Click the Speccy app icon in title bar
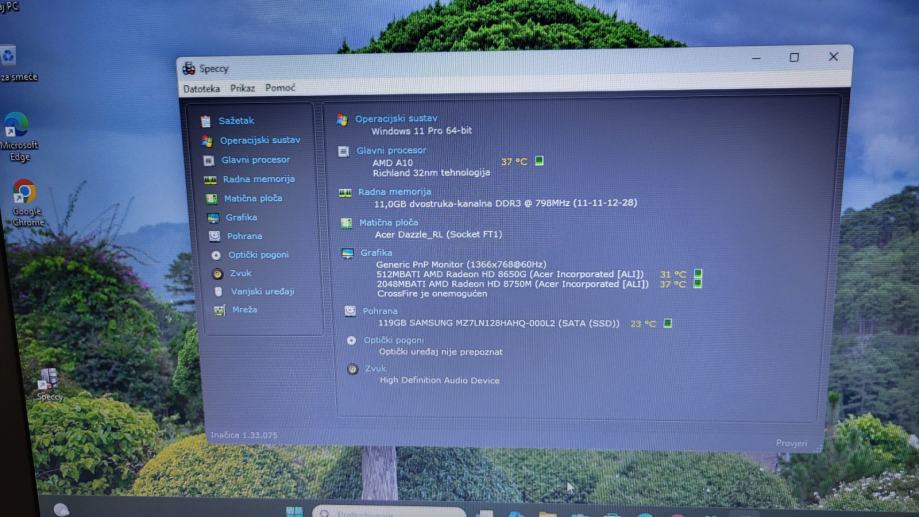The width and height of the screenshot is (919, 517). (189, 68)
